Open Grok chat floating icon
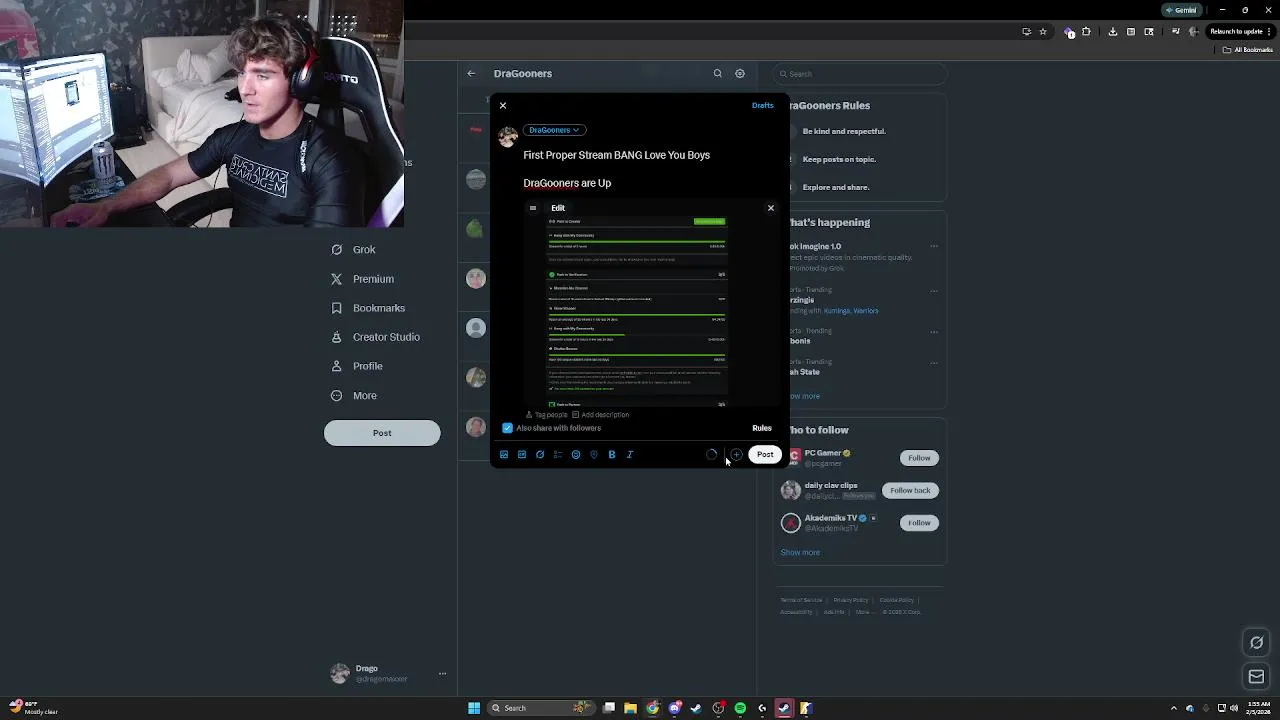This screenshot has height=720, width=1280. pos(1257,643)
